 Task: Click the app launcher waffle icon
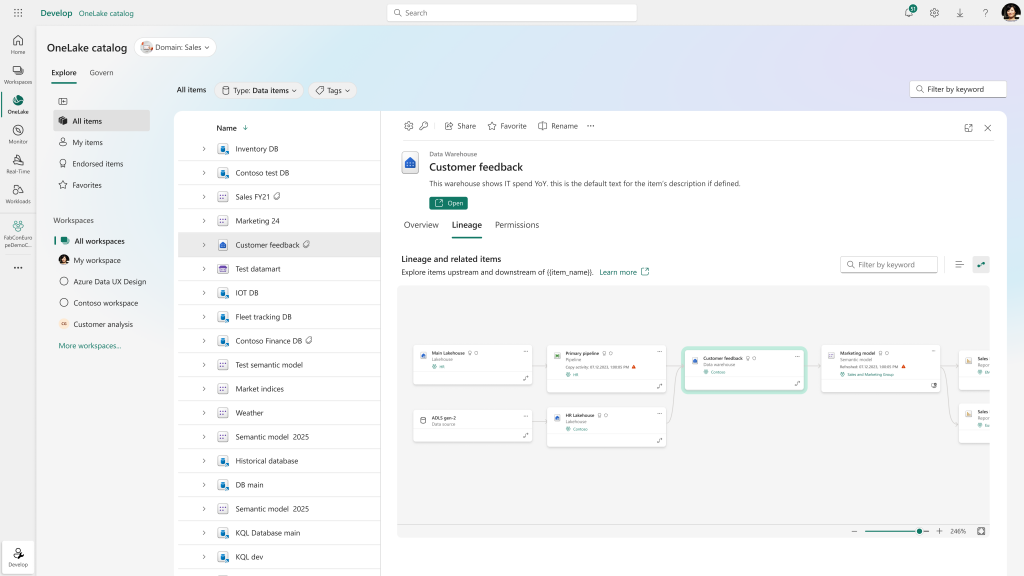click(18, 13)
